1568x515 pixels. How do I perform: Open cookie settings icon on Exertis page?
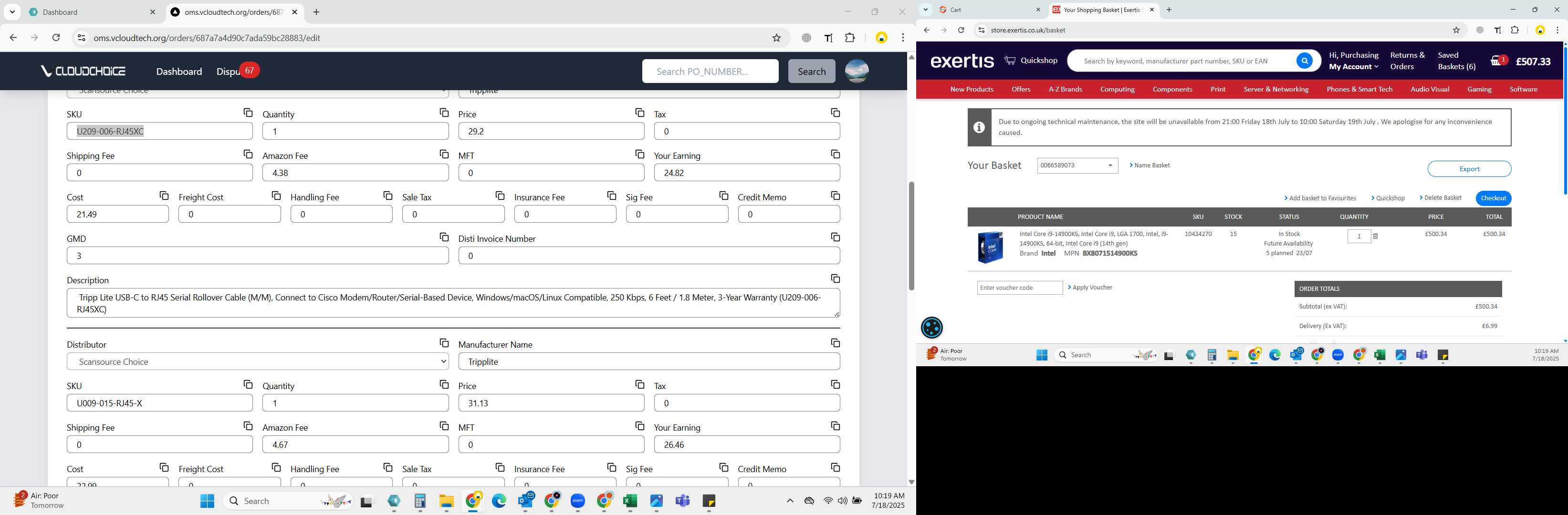(x=931, y=328)
